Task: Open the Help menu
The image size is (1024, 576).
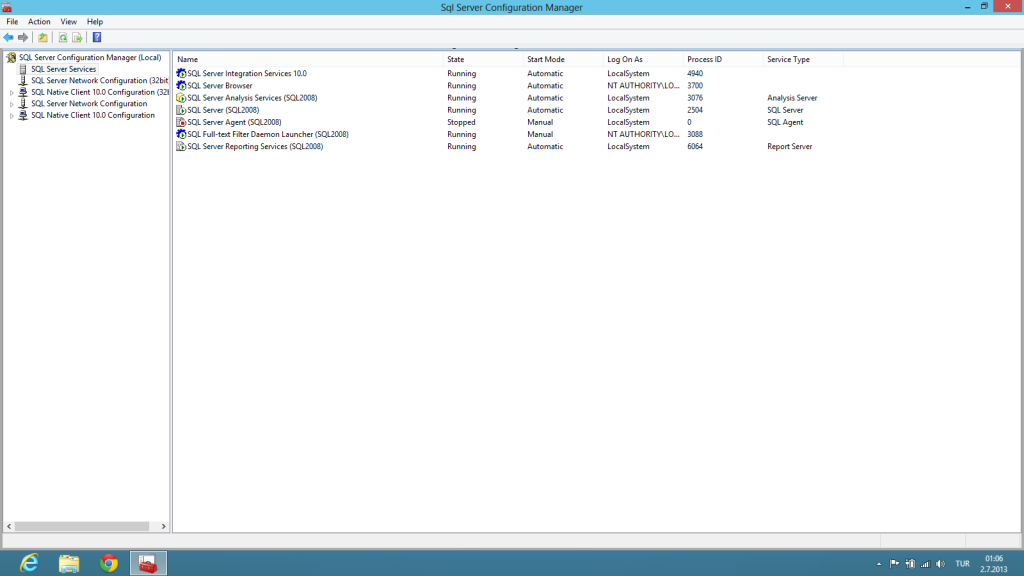Action: pyautogui.click(x=95, y=22)
